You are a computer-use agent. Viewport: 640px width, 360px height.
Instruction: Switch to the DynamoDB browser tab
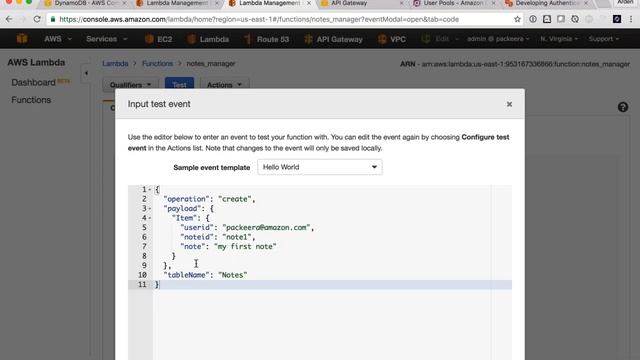[x=85, y=4]
